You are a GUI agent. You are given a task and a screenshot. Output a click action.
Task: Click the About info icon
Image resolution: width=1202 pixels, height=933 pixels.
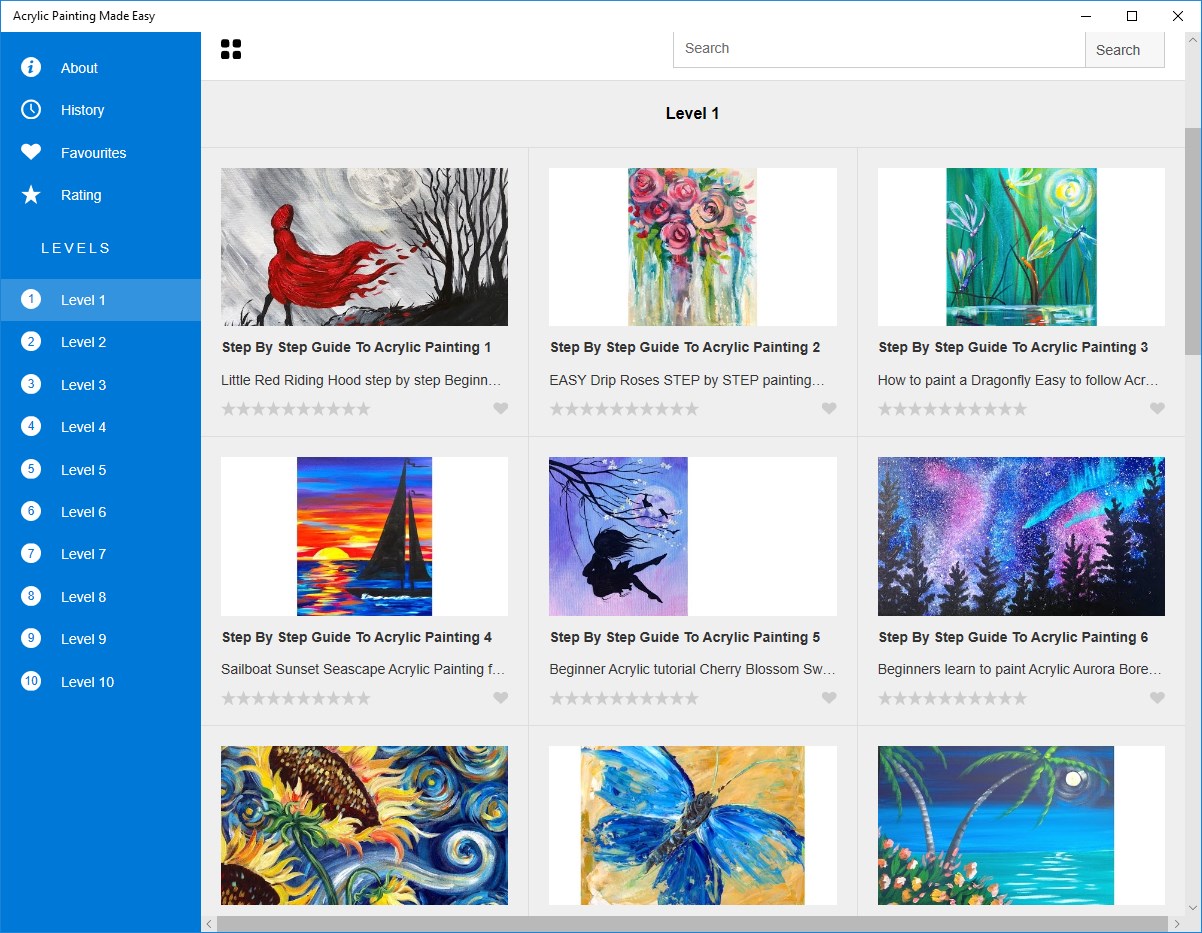[31, 67]
